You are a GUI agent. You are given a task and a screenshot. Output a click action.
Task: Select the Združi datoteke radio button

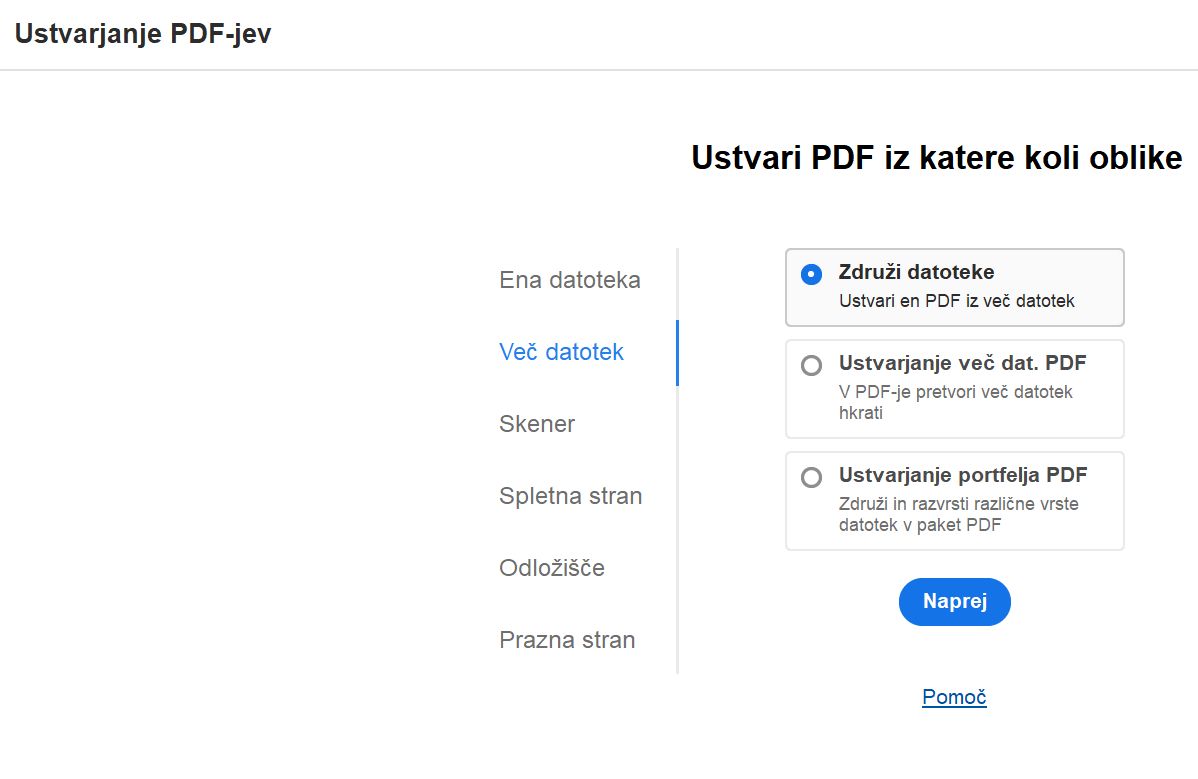[x=811, y=274]
